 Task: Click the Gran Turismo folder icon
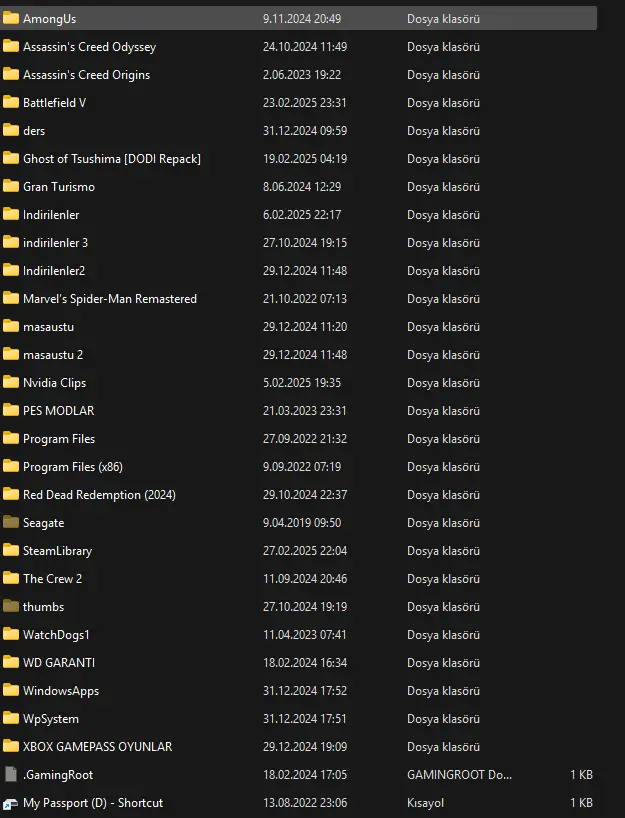(x=11, y=187)
